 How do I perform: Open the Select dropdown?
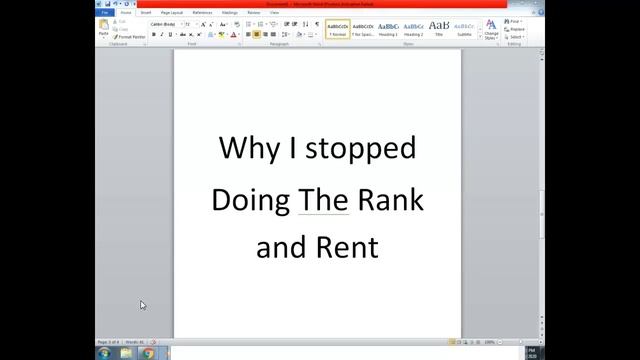click(514, 37)
